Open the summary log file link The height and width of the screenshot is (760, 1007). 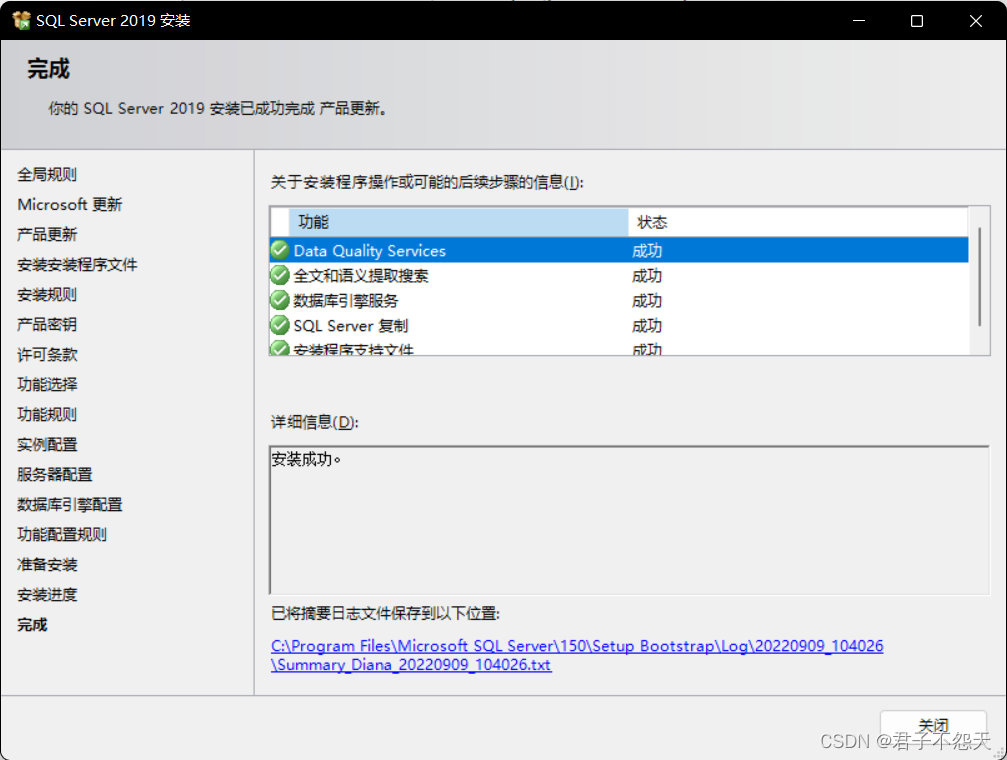coord(577,655)
